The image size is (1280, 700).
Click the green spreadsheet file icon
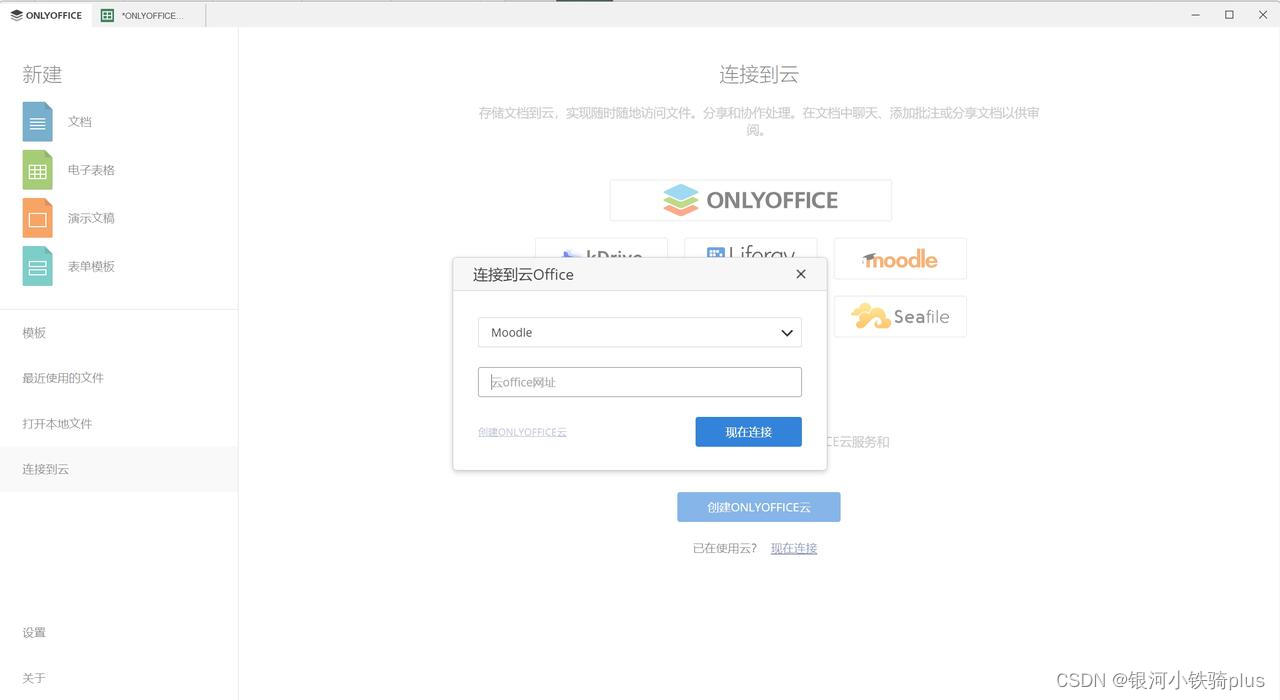(37, 170)
